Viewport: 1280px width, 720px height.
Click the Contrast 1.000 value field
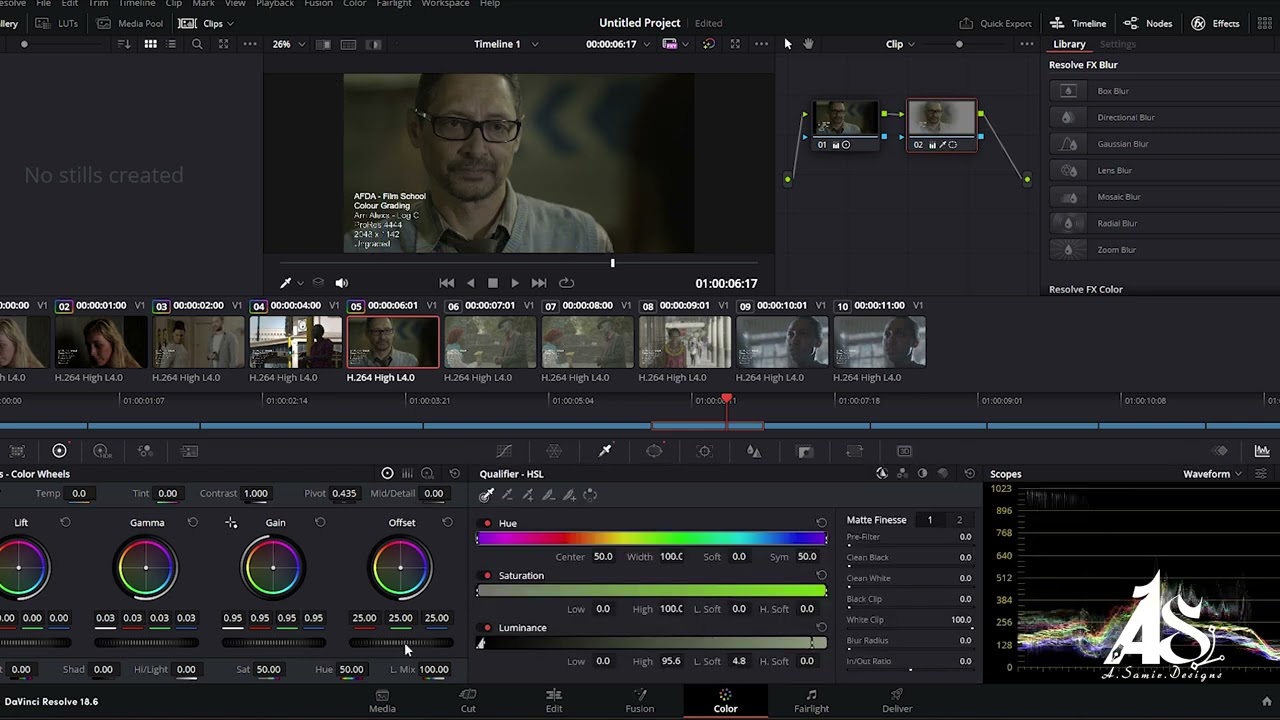(256, 493)
